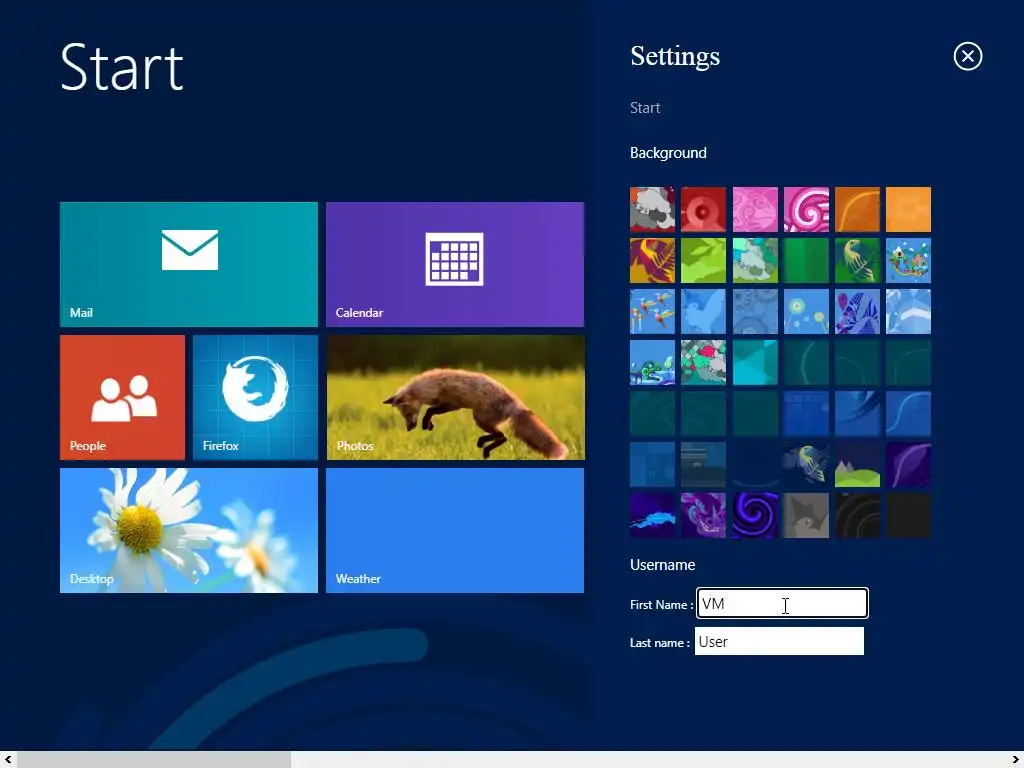Open the Photos tile with fox picture
Viewport: 1024px width, 768px height.
coord(455,397)
